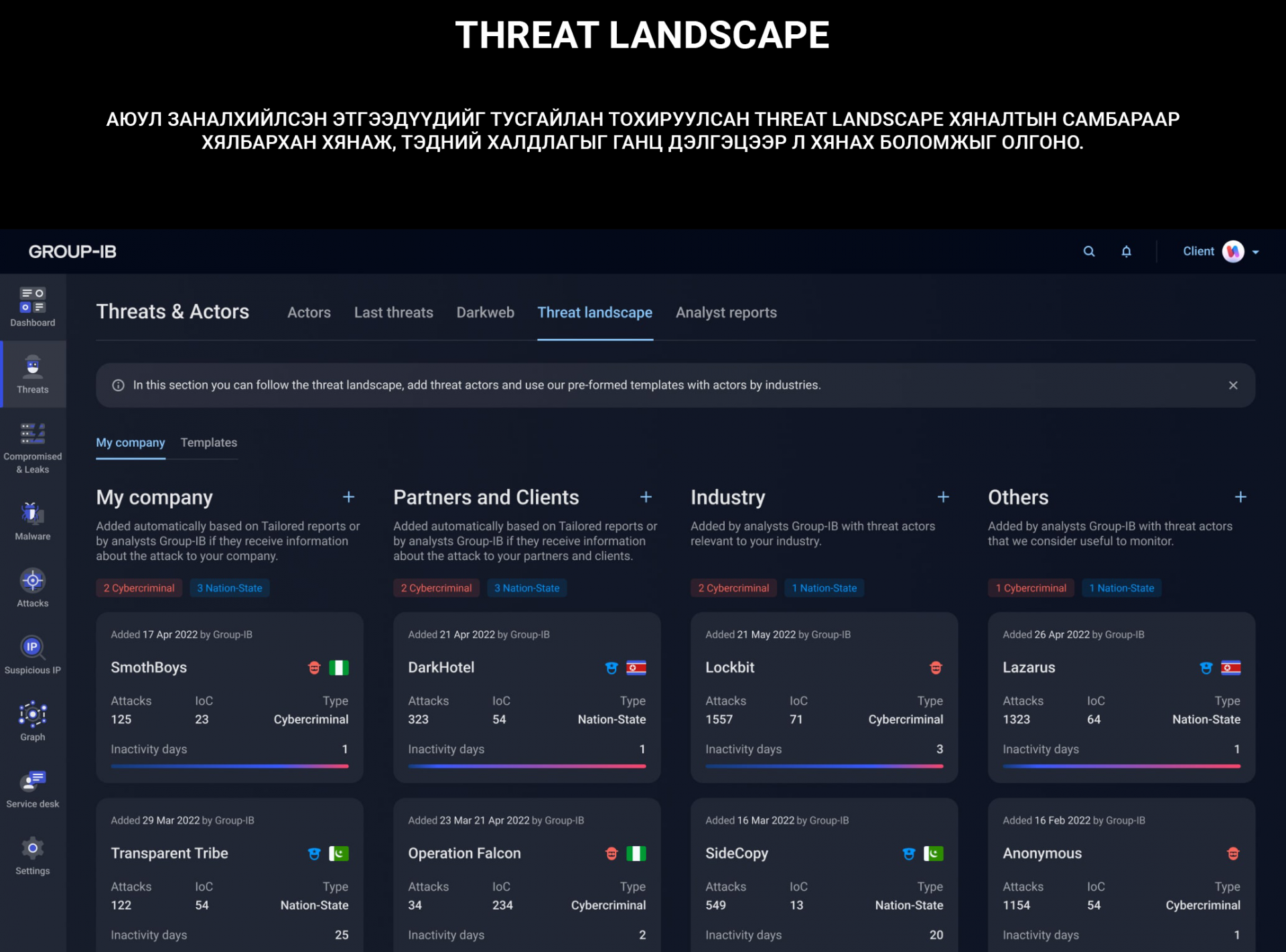Toggle Others 1 Cybercriminal filter tag
This screenshot has height=952, width=1286.
pos(1030,588)
